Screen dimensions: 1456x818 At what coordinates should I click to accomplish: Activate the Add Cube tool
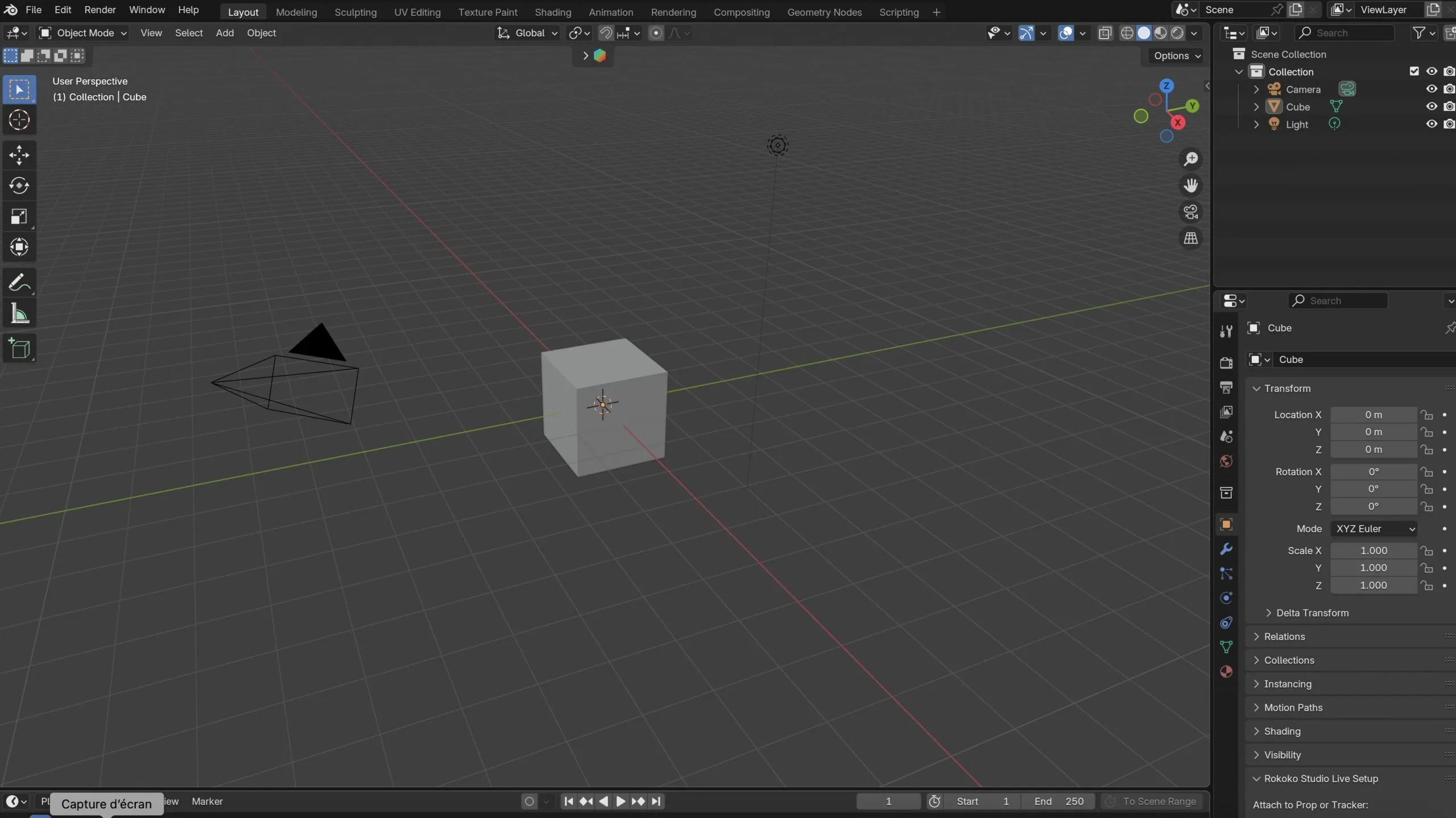19,348
